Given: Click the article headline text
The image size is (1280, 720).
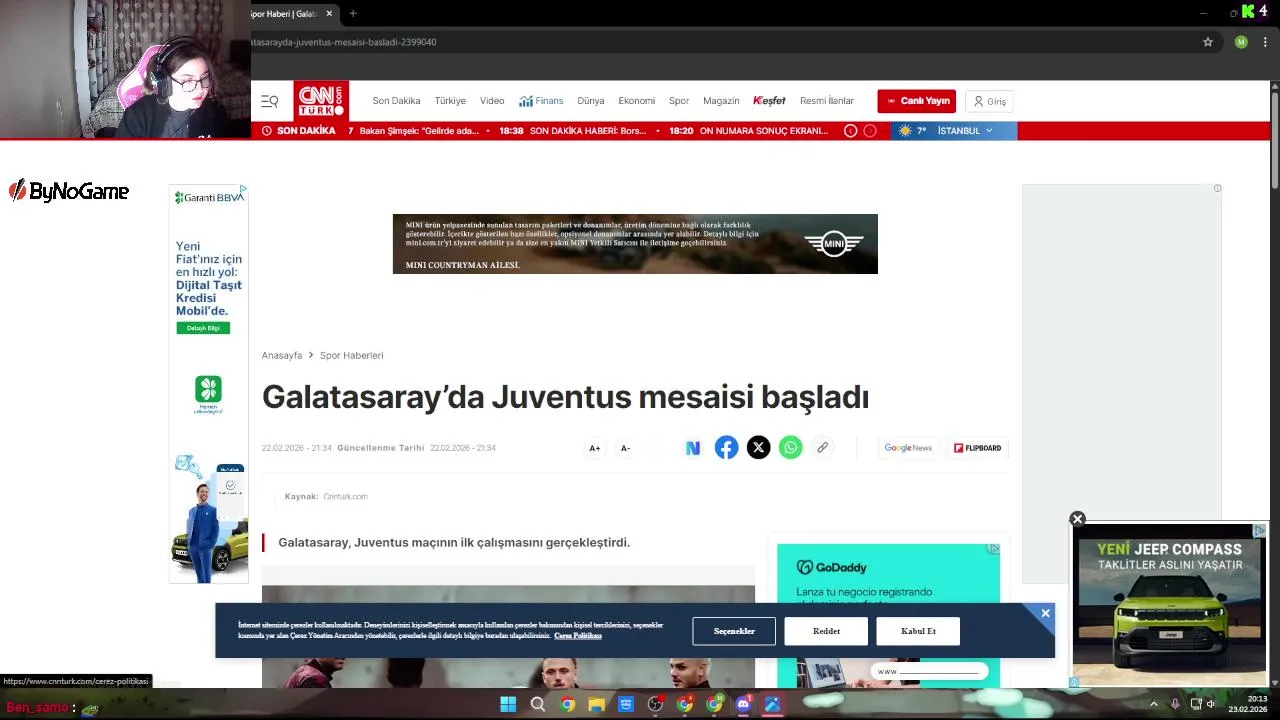Looking at the screenshot, I should click(565, 397).
